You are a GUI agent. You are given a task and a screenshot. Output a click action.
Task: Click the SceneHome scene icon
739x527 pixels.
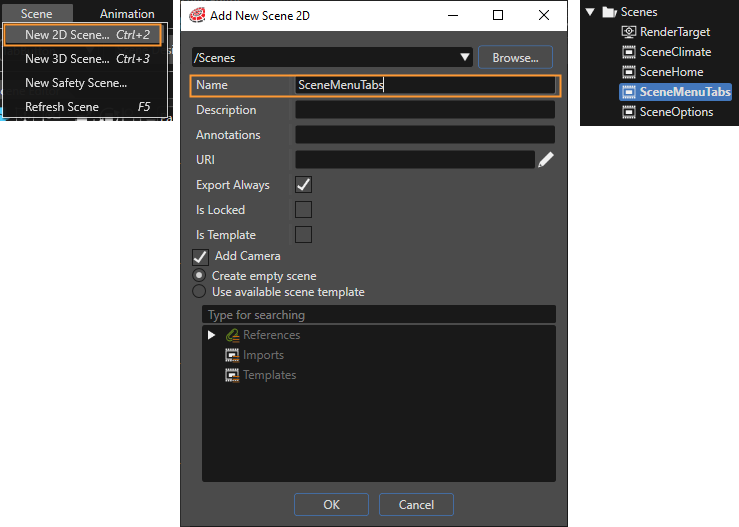tap(629, 72)
